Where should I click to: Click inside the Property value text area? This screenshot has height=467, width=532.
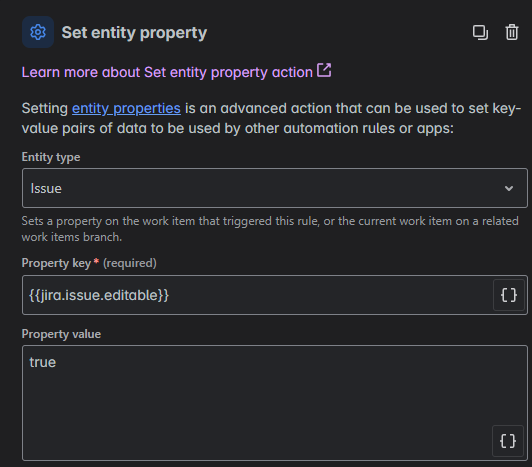tap(275, 403)
